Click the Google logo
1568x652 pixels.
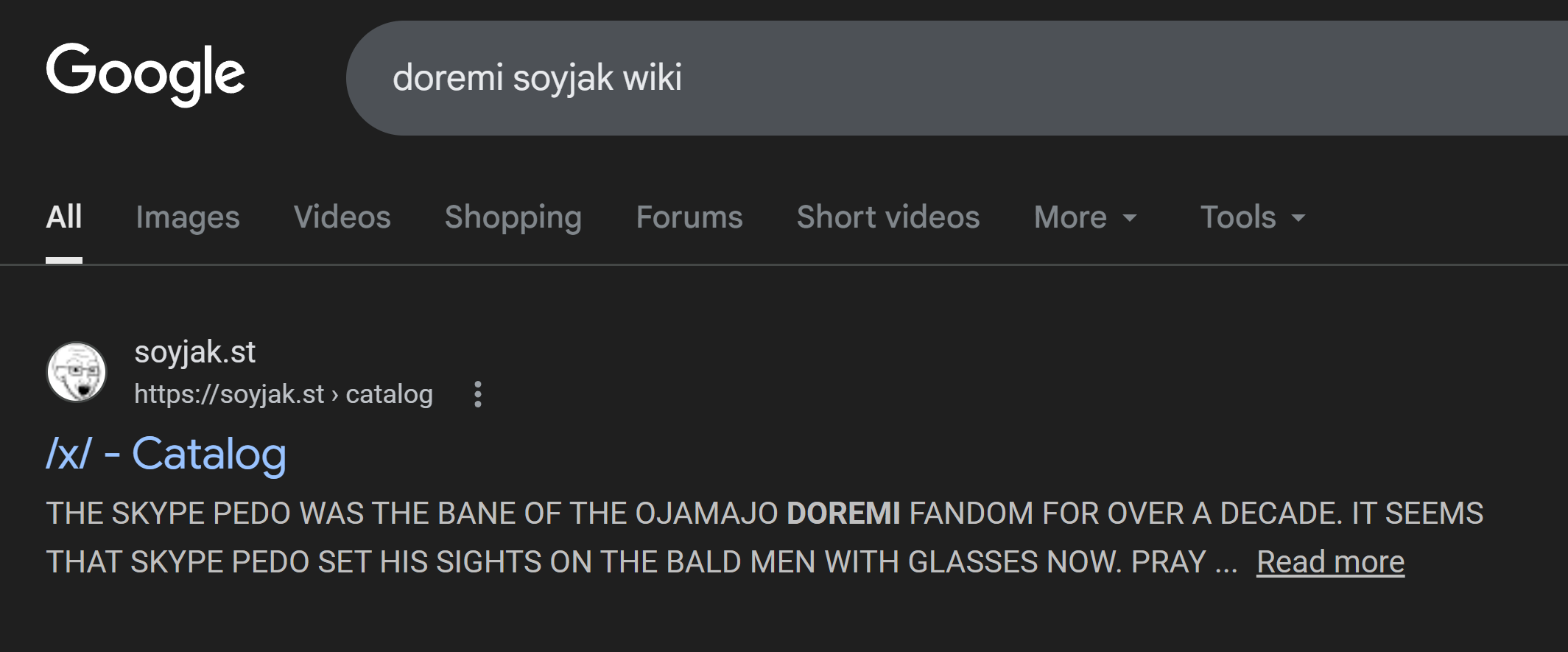145,74
